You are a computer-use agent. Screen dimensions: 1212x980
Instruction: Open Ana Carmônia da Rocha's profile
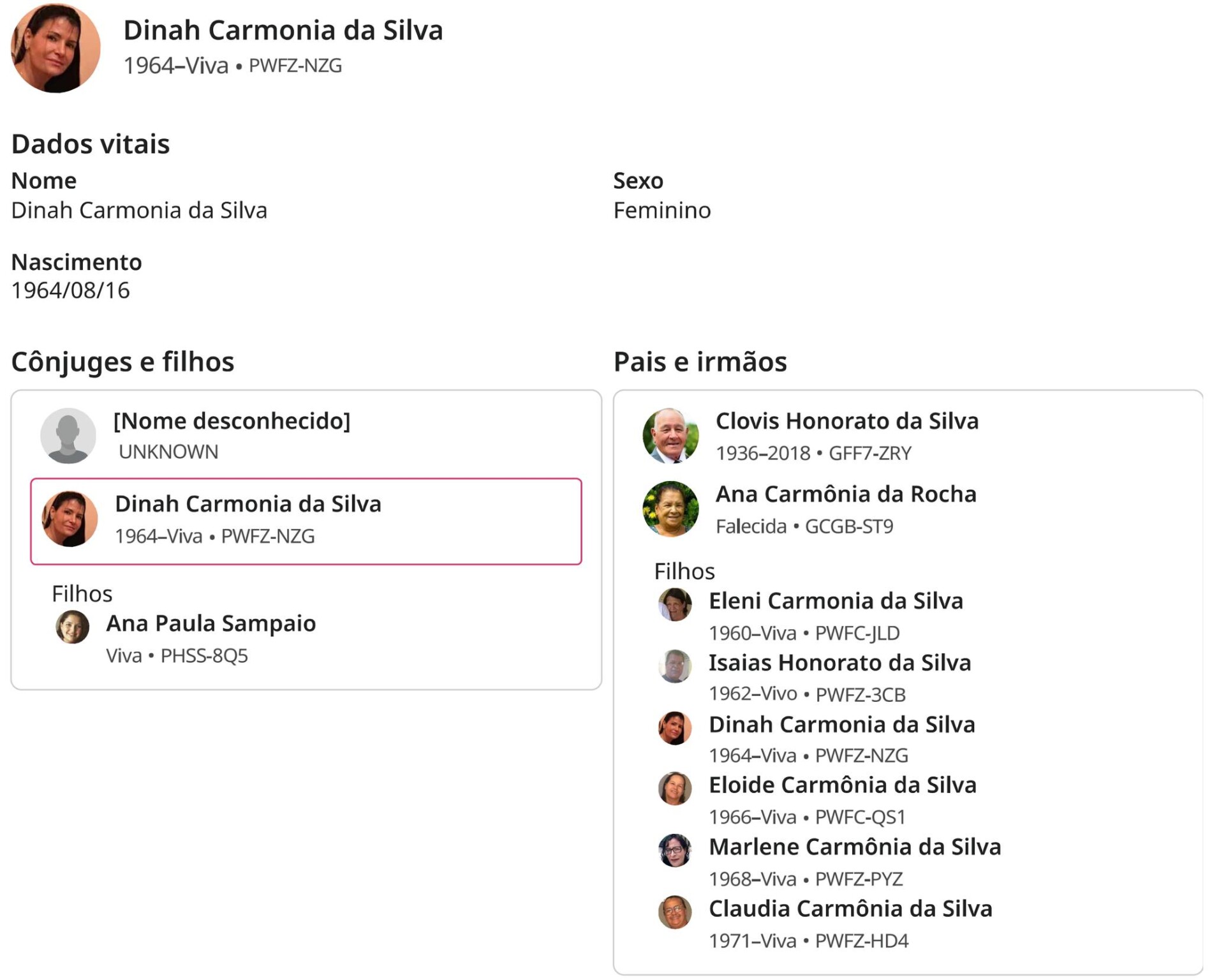tap(845, 494)
